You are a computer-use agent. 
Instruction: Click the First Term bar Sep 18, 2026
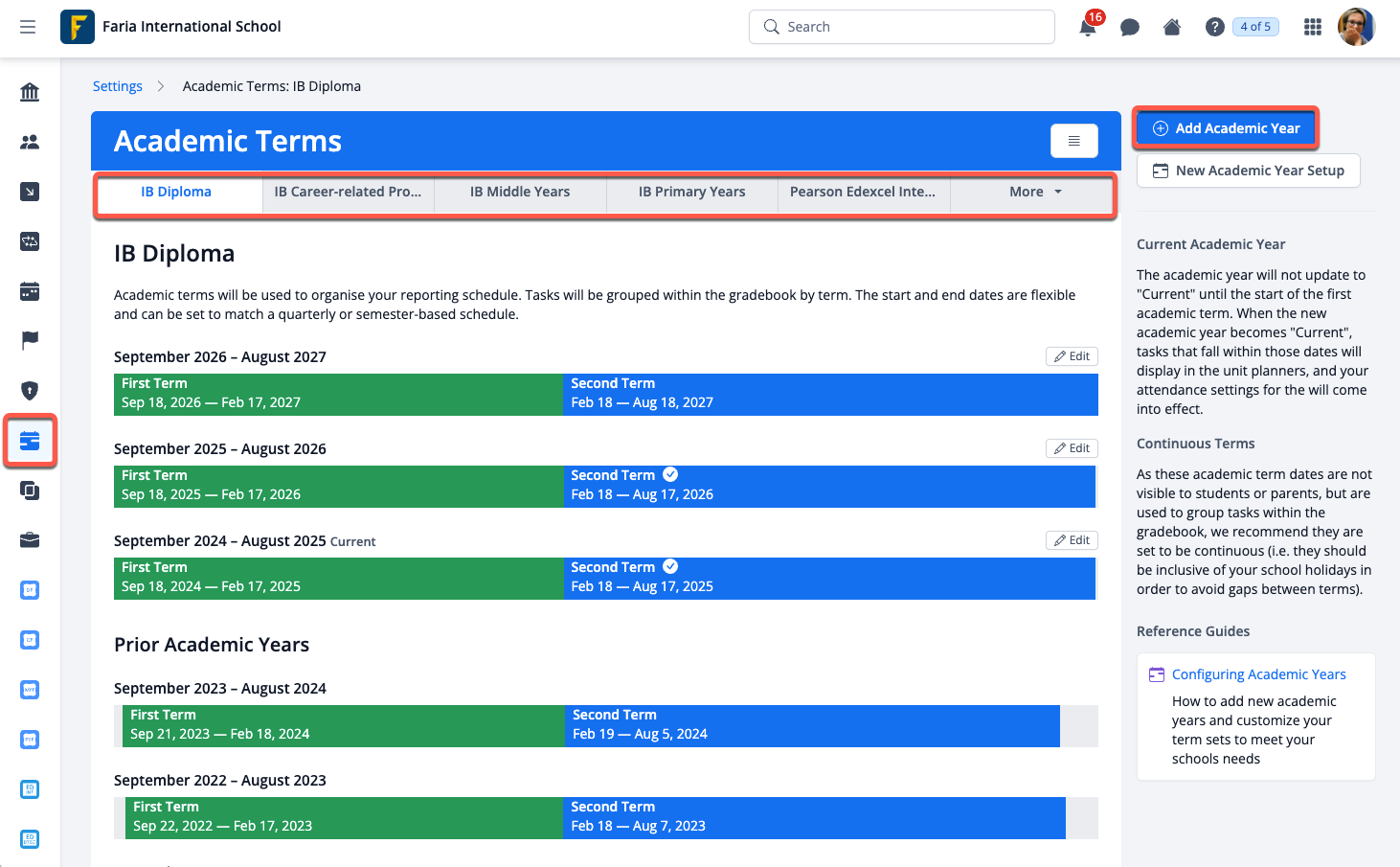click(x=338, y=394)
